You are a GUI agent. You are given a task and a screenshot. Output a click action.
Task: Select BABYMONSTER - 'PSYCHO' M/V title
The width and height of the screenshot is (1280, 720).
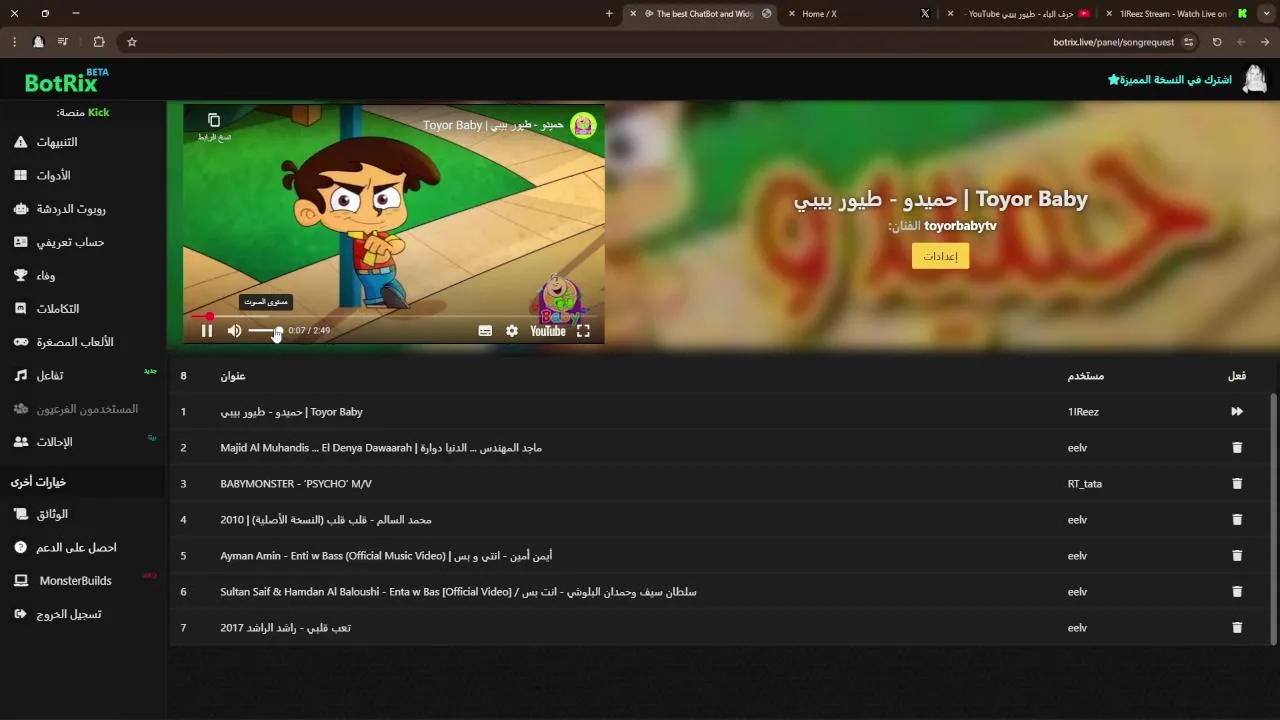click(x=296, y=484)
